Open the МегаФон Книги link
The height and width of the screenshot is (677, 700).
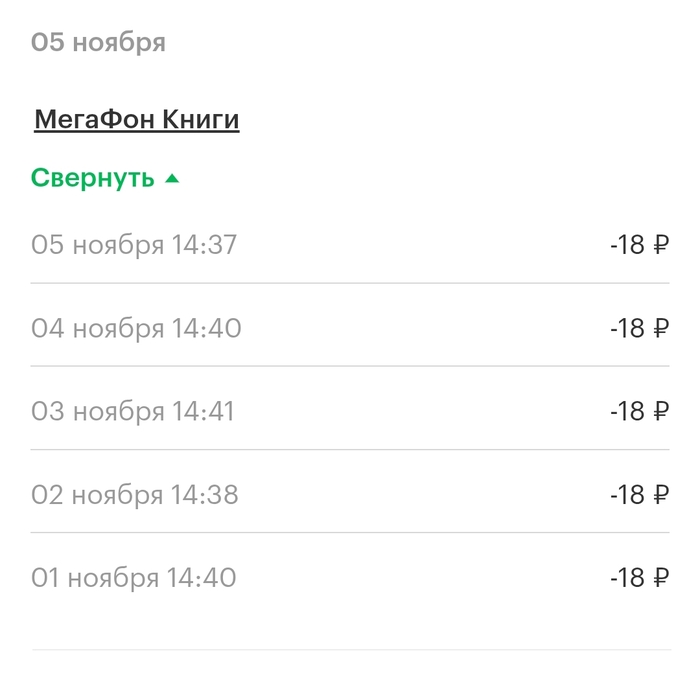click(137, 120)
